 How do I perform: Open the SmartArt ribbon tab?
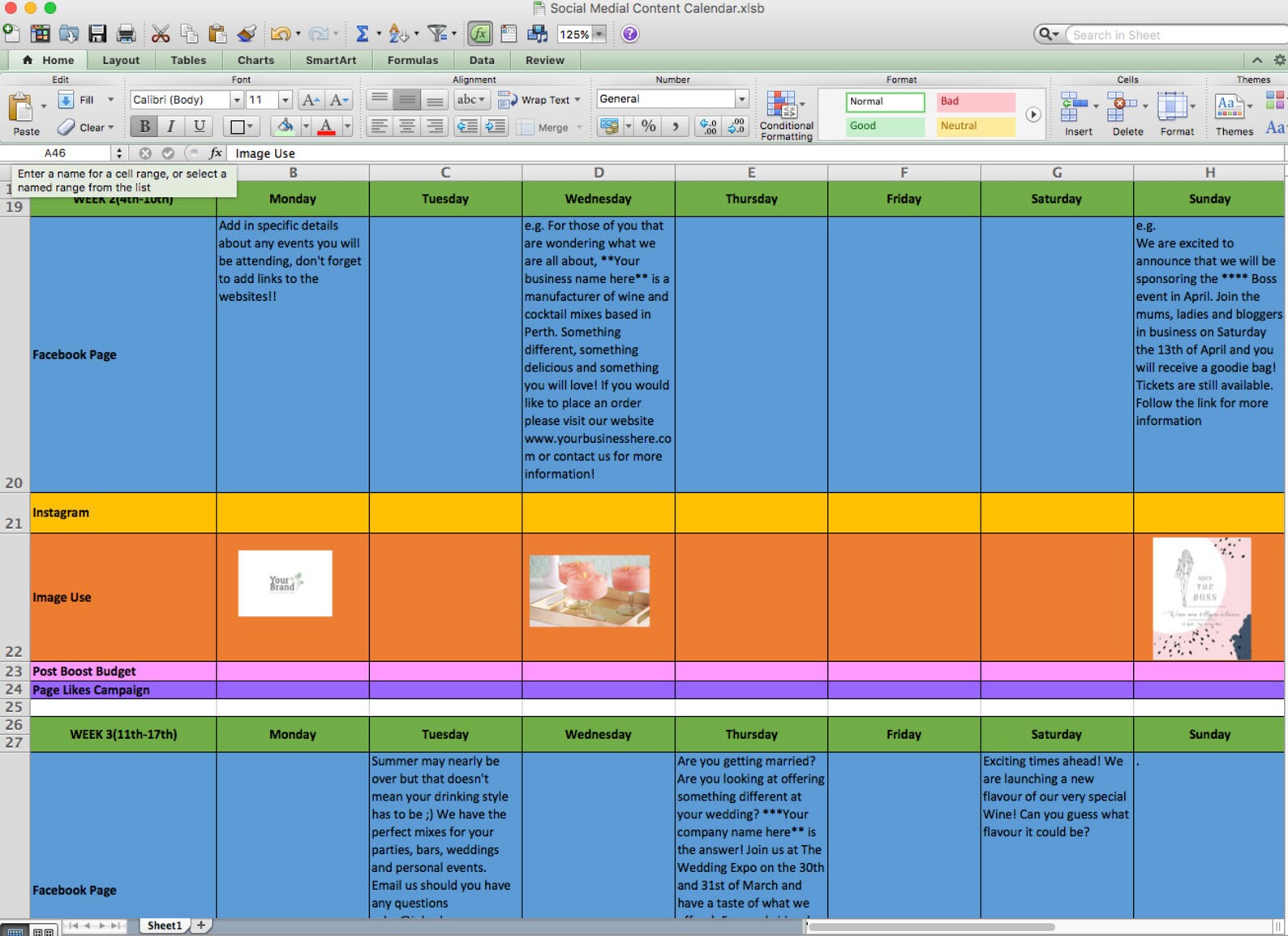pos(331,60)
